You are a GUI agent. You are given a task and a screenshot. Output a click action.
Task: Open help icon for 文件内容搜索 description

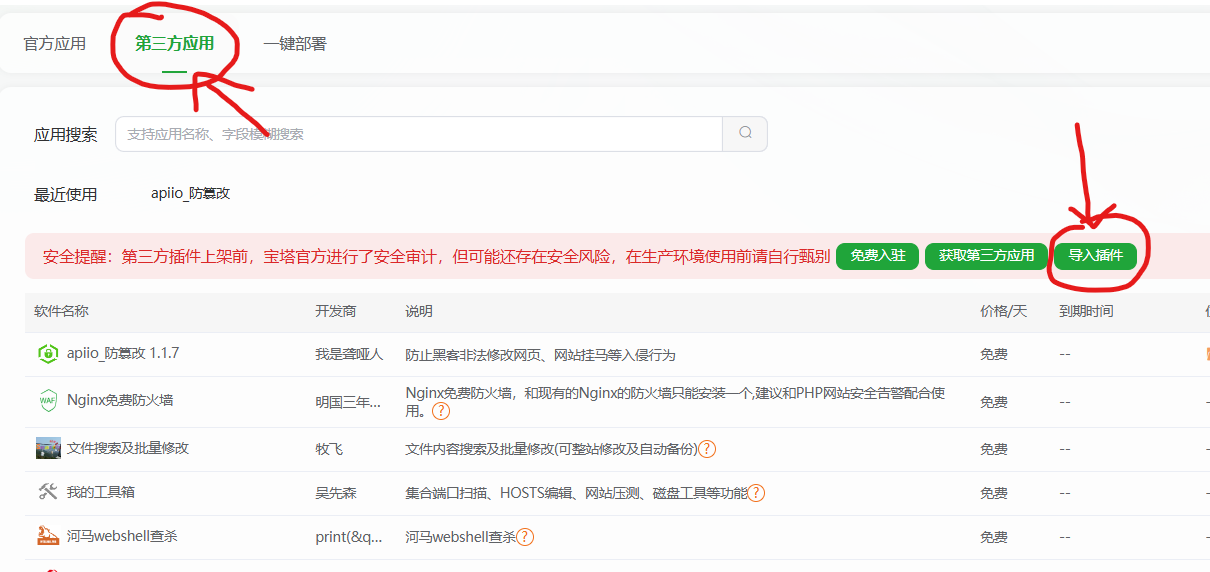tap(707, 449)
